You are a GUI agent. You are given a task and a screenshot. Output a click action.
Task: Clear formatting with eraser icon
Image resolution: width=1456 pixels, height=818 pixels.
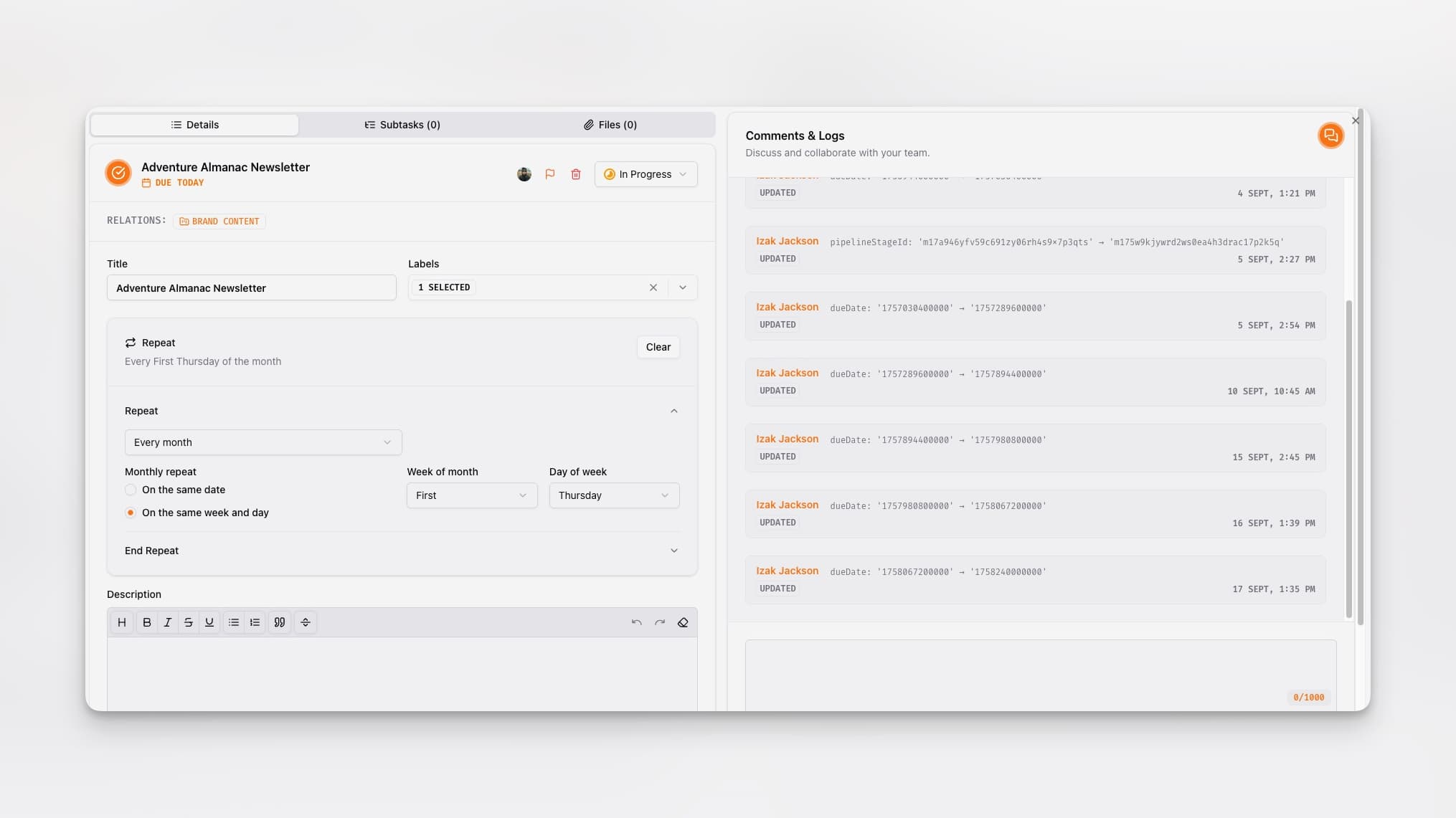coord(683,622)
